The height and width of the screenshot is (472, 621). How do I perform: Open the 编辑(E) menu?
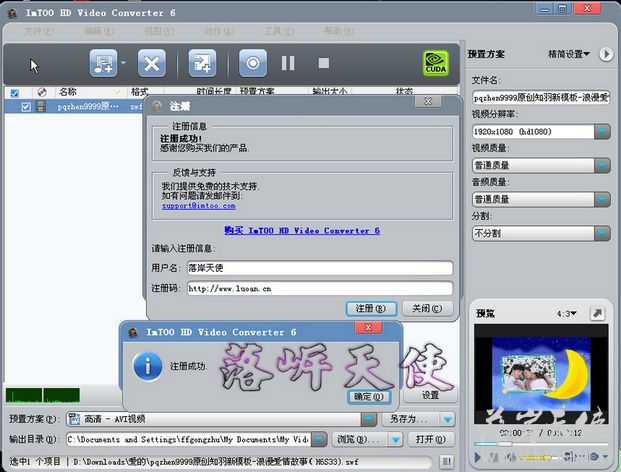[99, 31]
